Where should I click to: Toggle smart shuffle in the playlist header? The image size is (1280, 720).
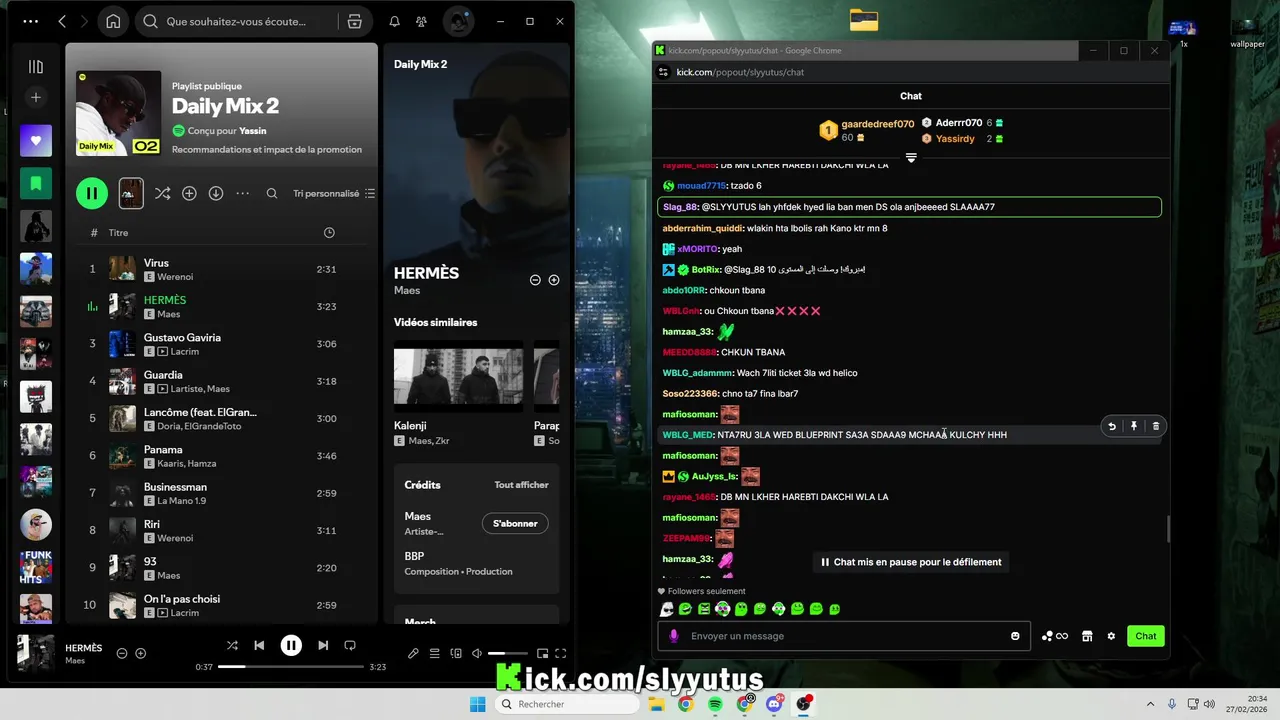click(x=162, y=193)
